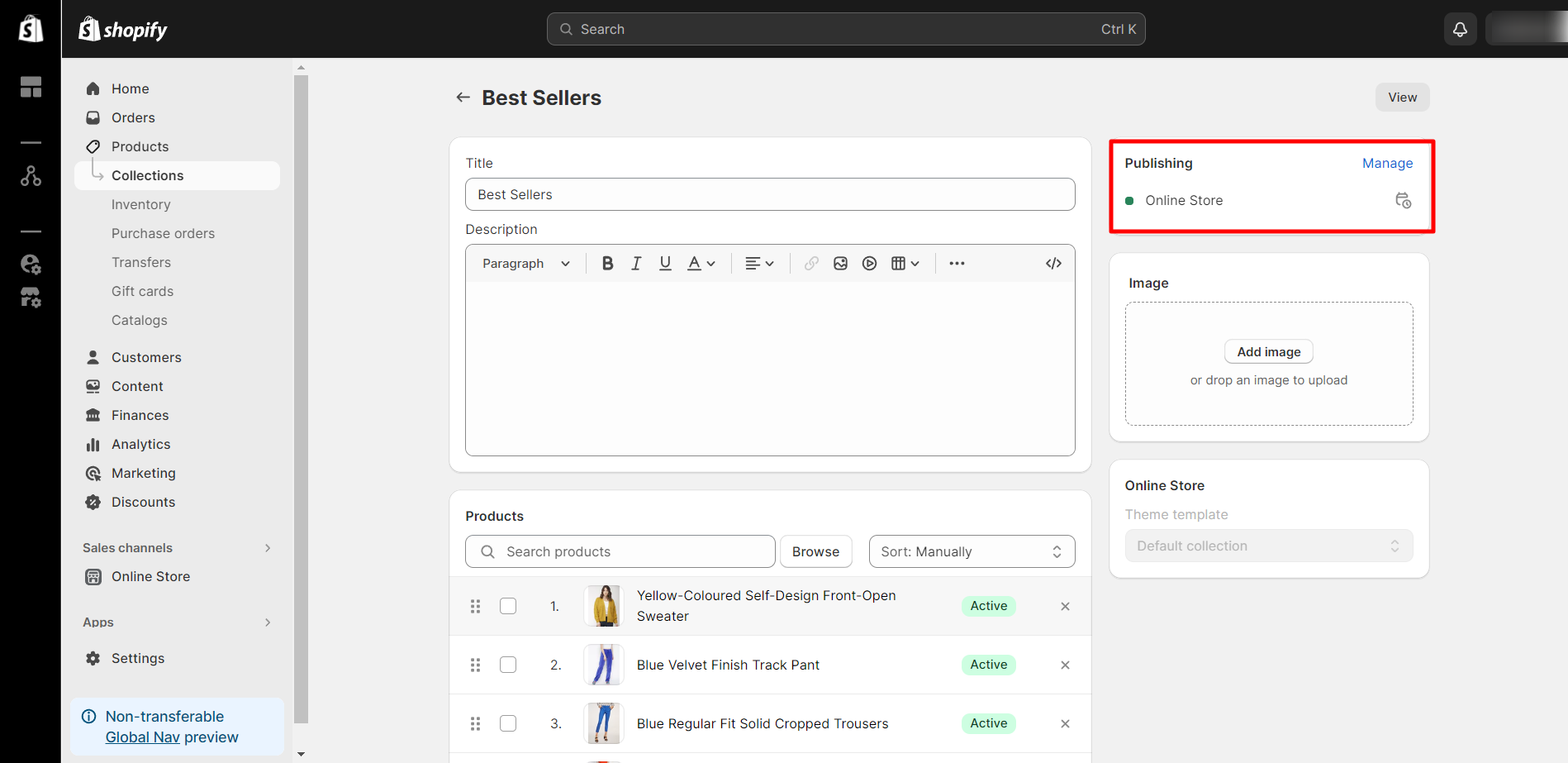This screenshot has width=1568, height=763.
Task: Click into the Description text area
Action: pos(770,369)
